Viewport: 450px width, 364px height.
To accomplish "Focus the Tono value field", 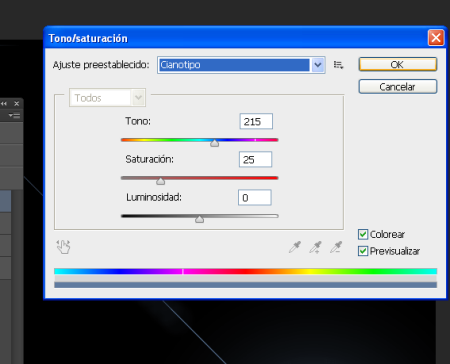I will (x=256, y=121).
